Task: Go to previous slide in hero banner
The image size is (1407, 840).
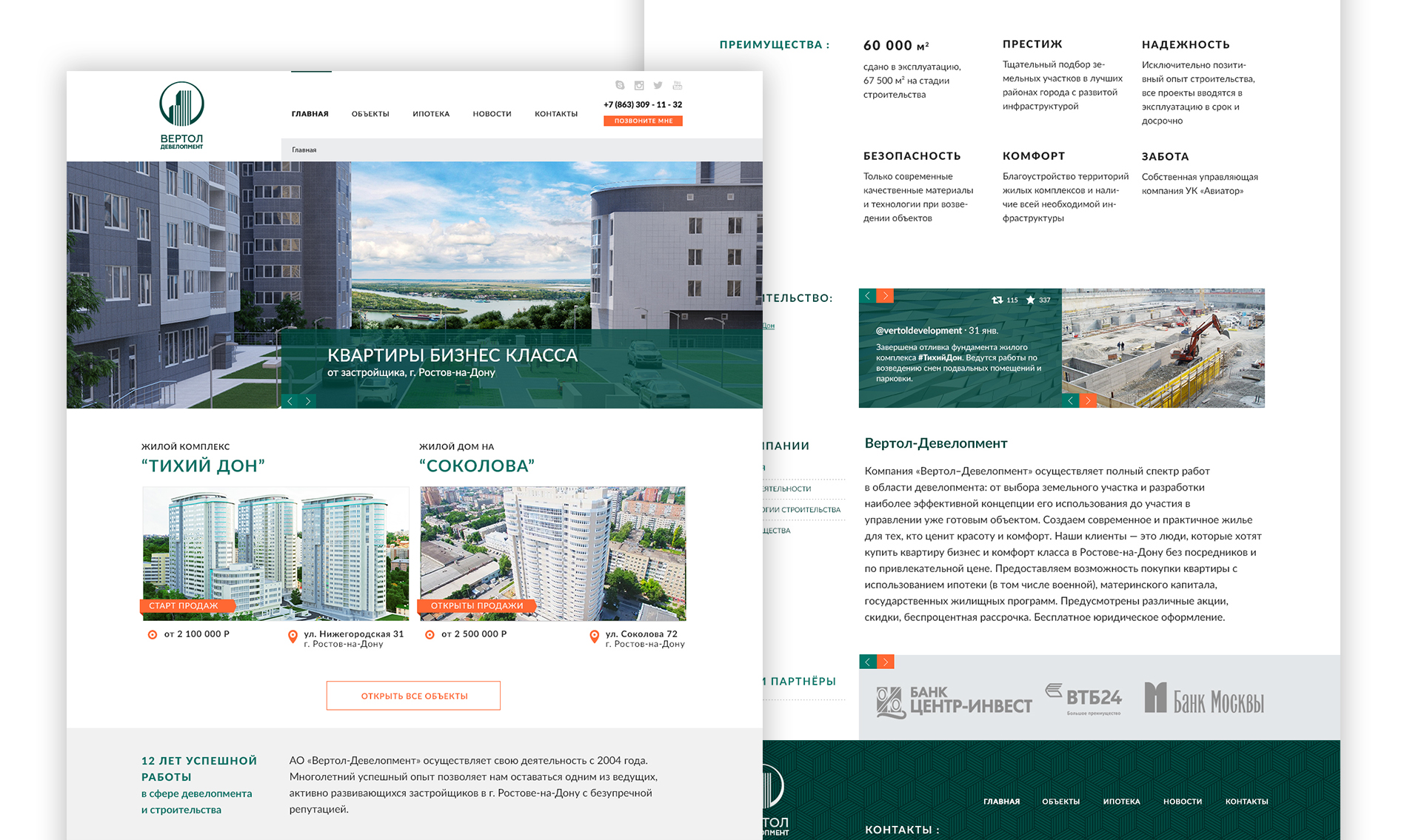Action: pos(290,401)
